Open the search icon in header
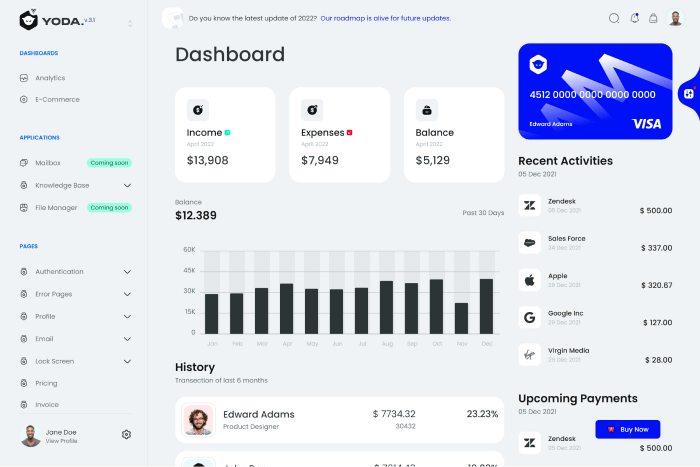This screenshot has height=467, width=700. pyautogui.click(x=614, y=18)
